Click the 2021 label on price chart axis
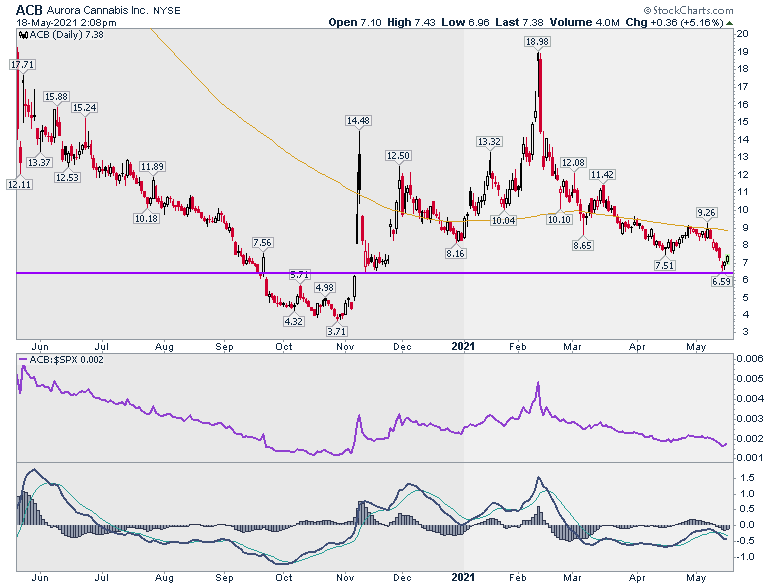Image resolution: width=780 pixels, height=586 pixels. [463, 346]
